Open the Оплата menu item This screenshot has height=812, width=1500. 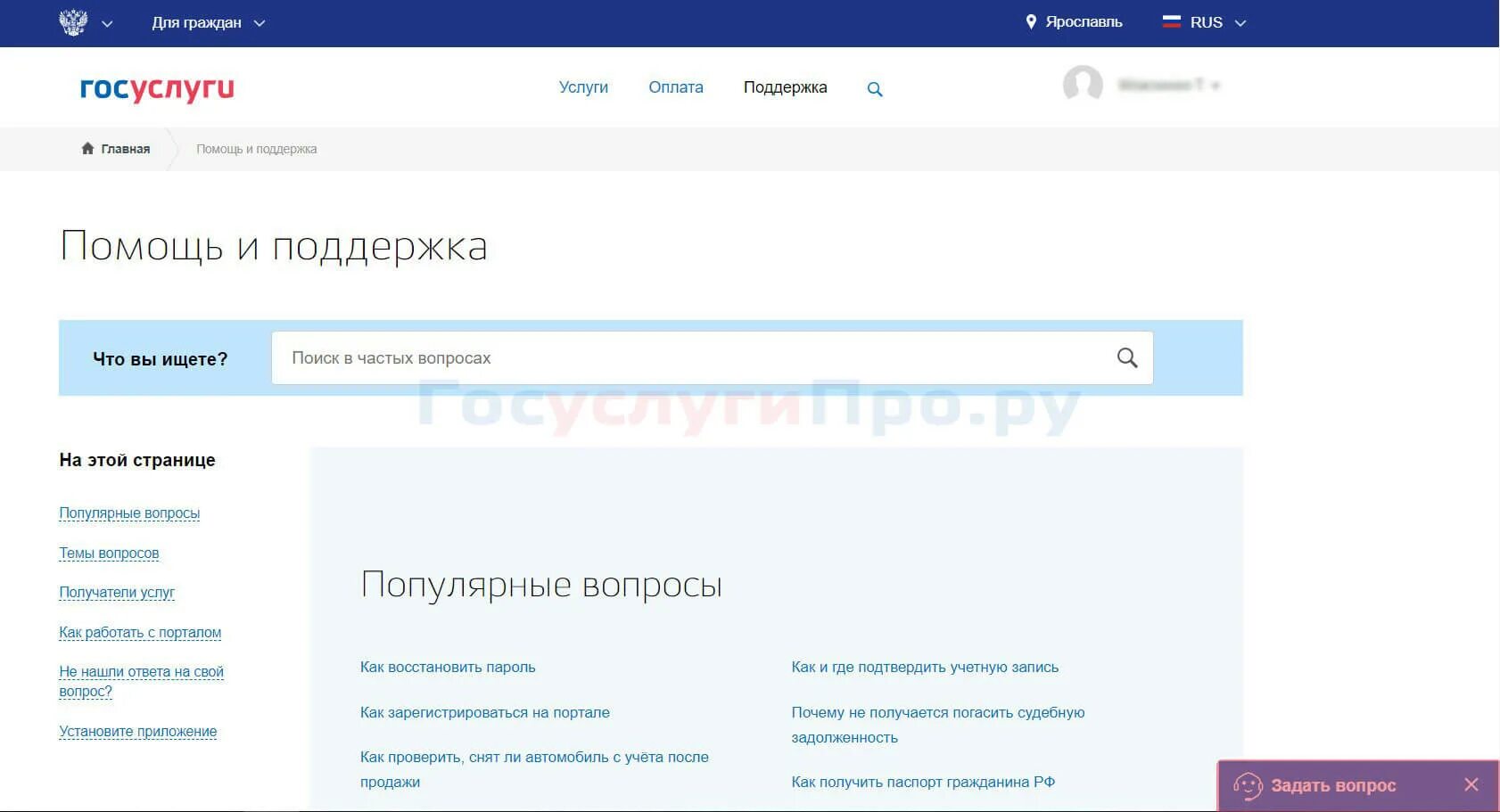click(676, 87)
